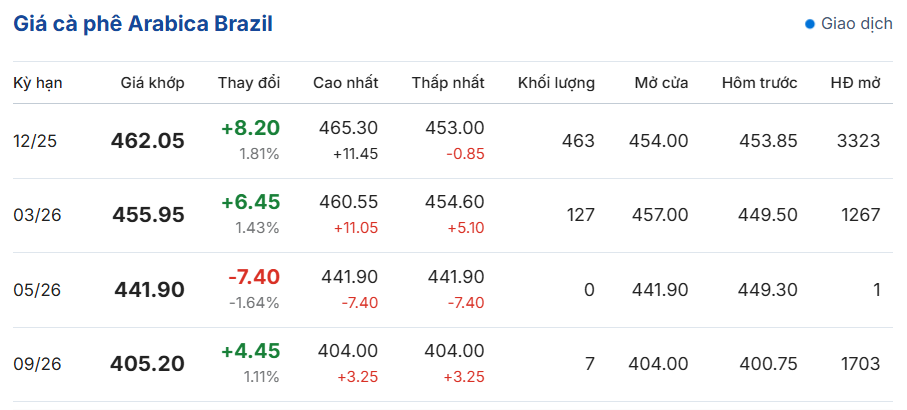Select the Thay đổi column header

249,83
